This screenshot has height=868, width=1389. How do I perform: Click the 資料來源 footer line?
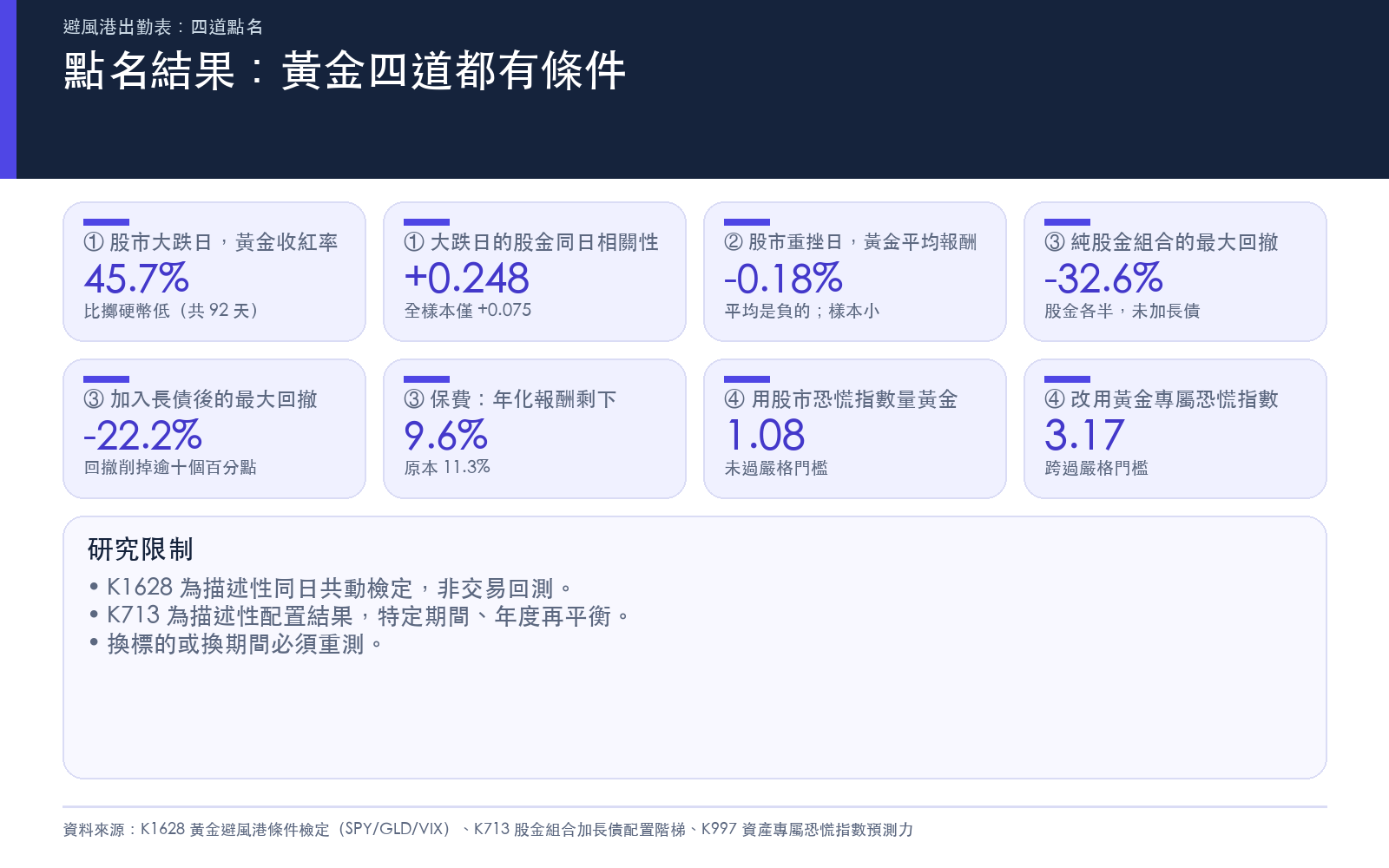[488, 830]
